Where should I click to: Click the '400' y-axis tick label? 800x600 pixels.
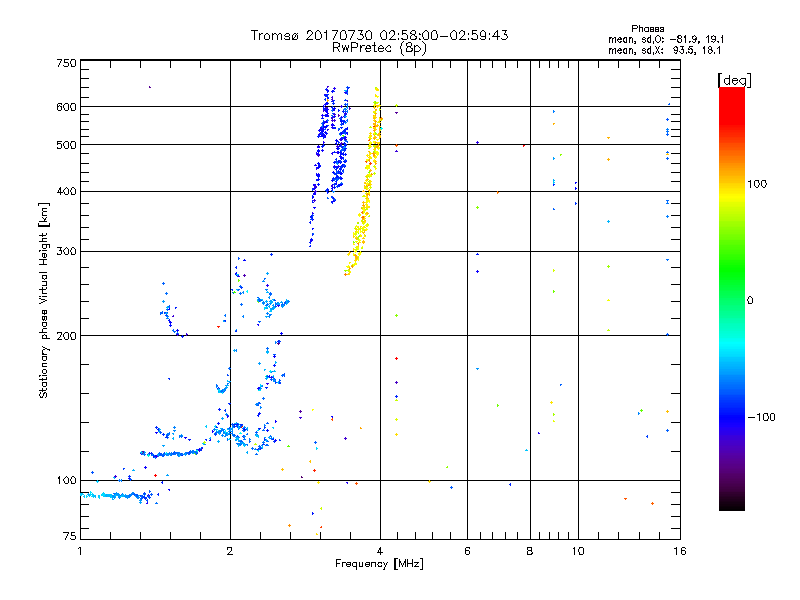coord(66,191)
